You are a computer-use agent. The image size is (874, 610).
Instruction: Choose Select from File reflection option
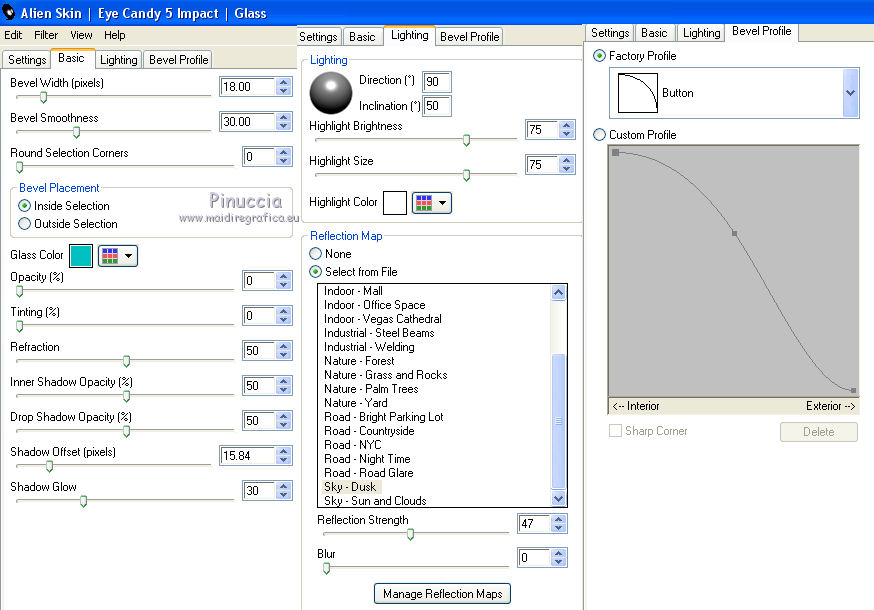click(315, 272)
